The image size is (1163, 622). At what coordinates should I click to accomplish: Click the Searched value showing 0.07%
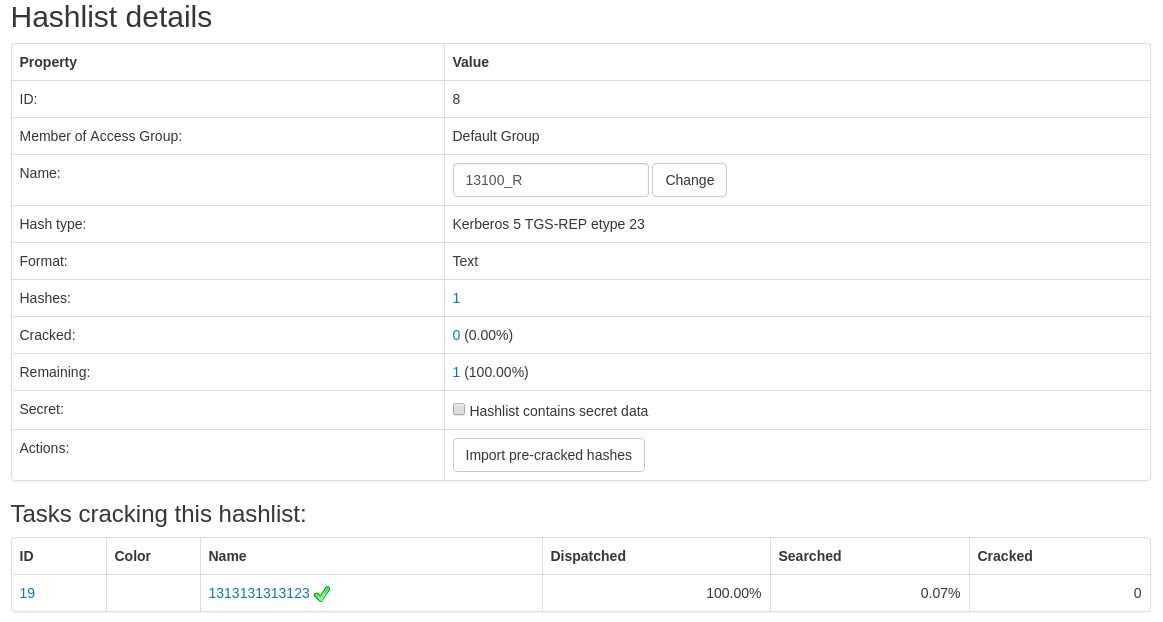pyautogui.click(x=941, y=593)
